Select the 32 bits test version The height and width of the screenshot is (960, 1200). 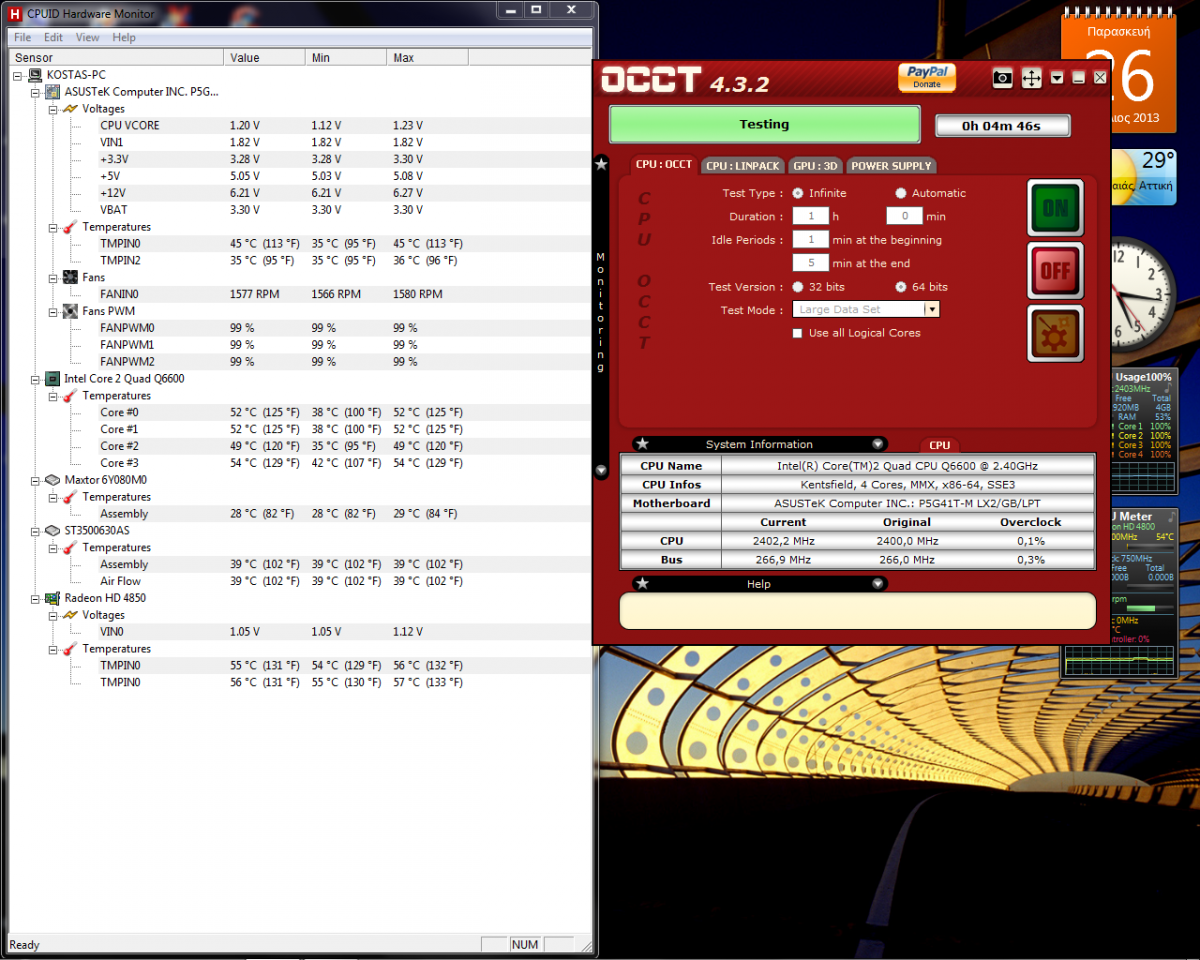[x=798, y=287]
